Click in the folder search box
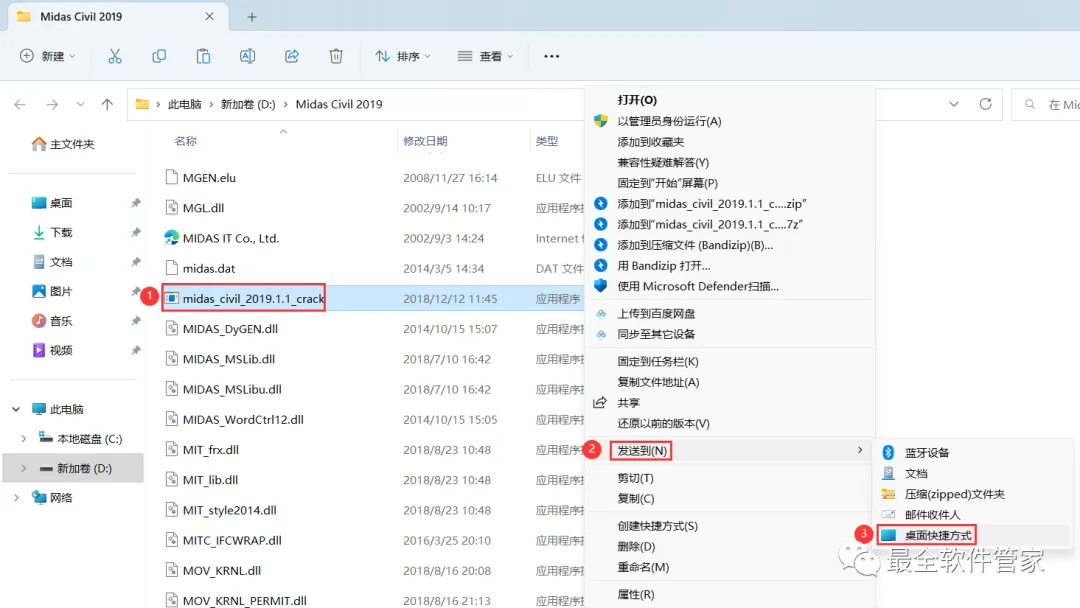The height and width of the screenshot is (608, 1080). pos(1046,105)
